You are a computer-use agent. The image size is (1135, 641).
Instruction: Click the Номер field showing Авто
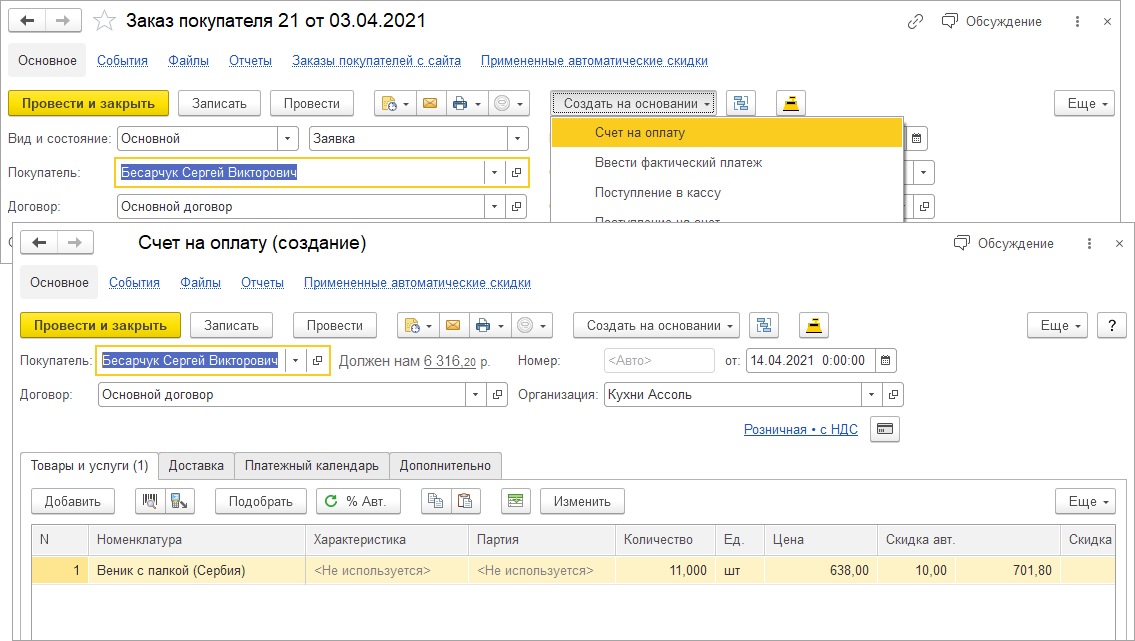tap(659, 360)
